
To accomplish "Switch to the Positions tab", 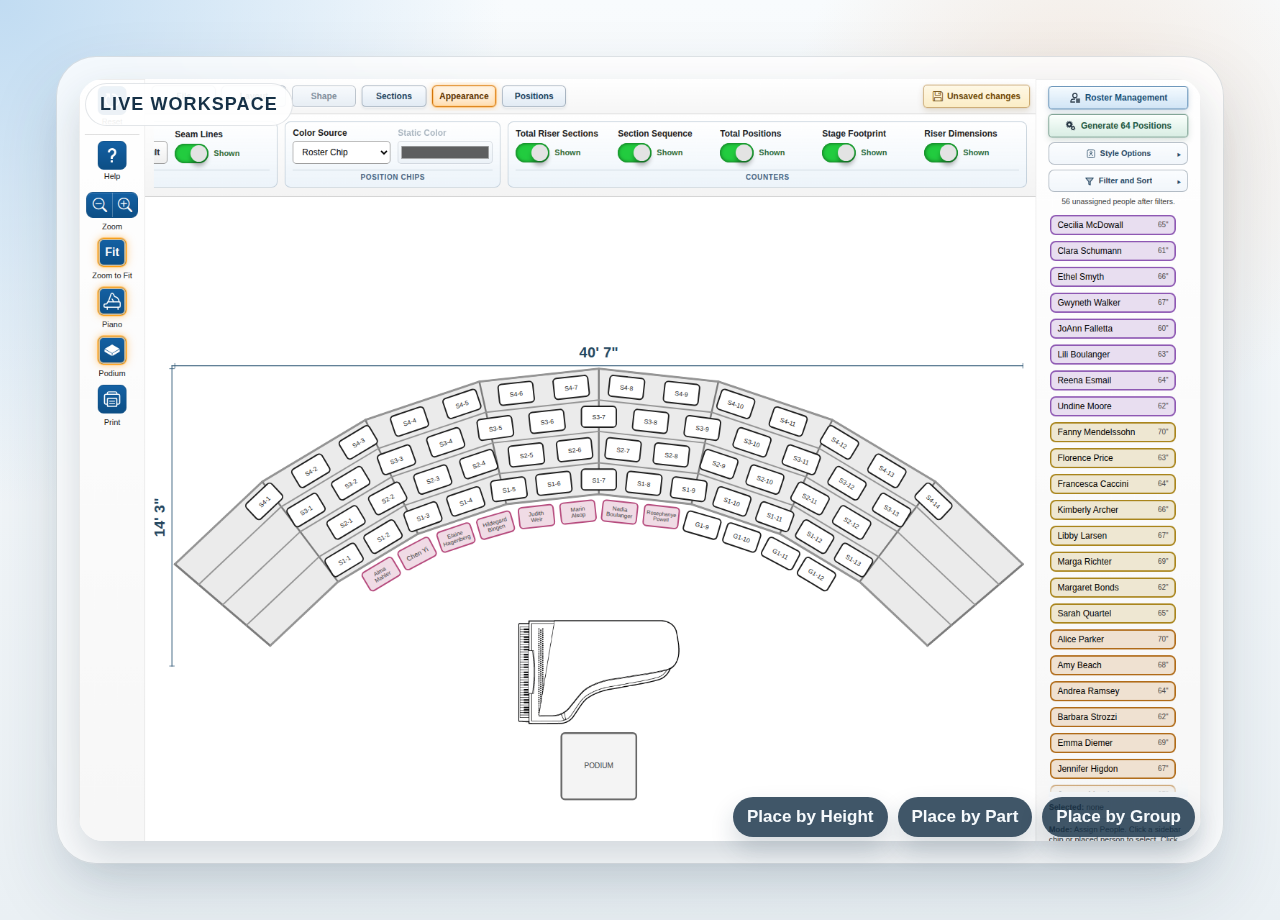I will [534, 96].
